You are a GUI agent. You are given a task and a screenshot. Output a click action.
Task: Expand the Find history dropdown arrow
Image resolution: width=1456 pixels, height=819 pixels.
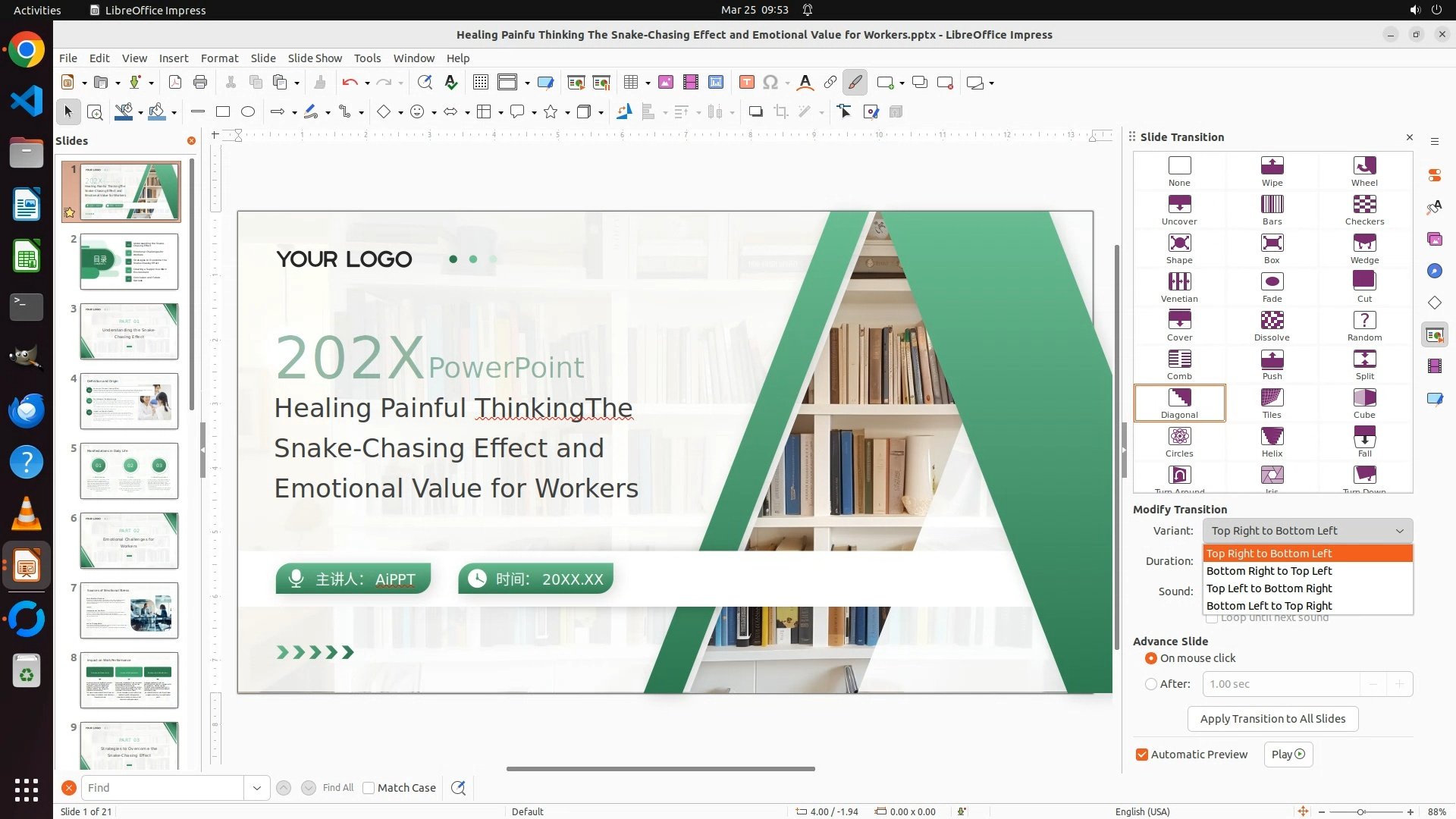[x=257, y=788]
